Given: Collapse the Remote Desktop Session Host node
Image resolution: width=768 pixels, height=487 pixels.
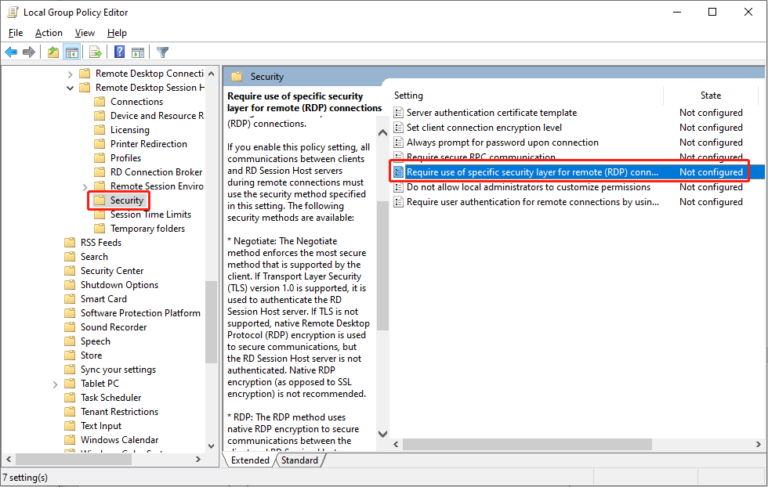Looking at the screenshot, I should pyautogui.click(x=70, y=88).
